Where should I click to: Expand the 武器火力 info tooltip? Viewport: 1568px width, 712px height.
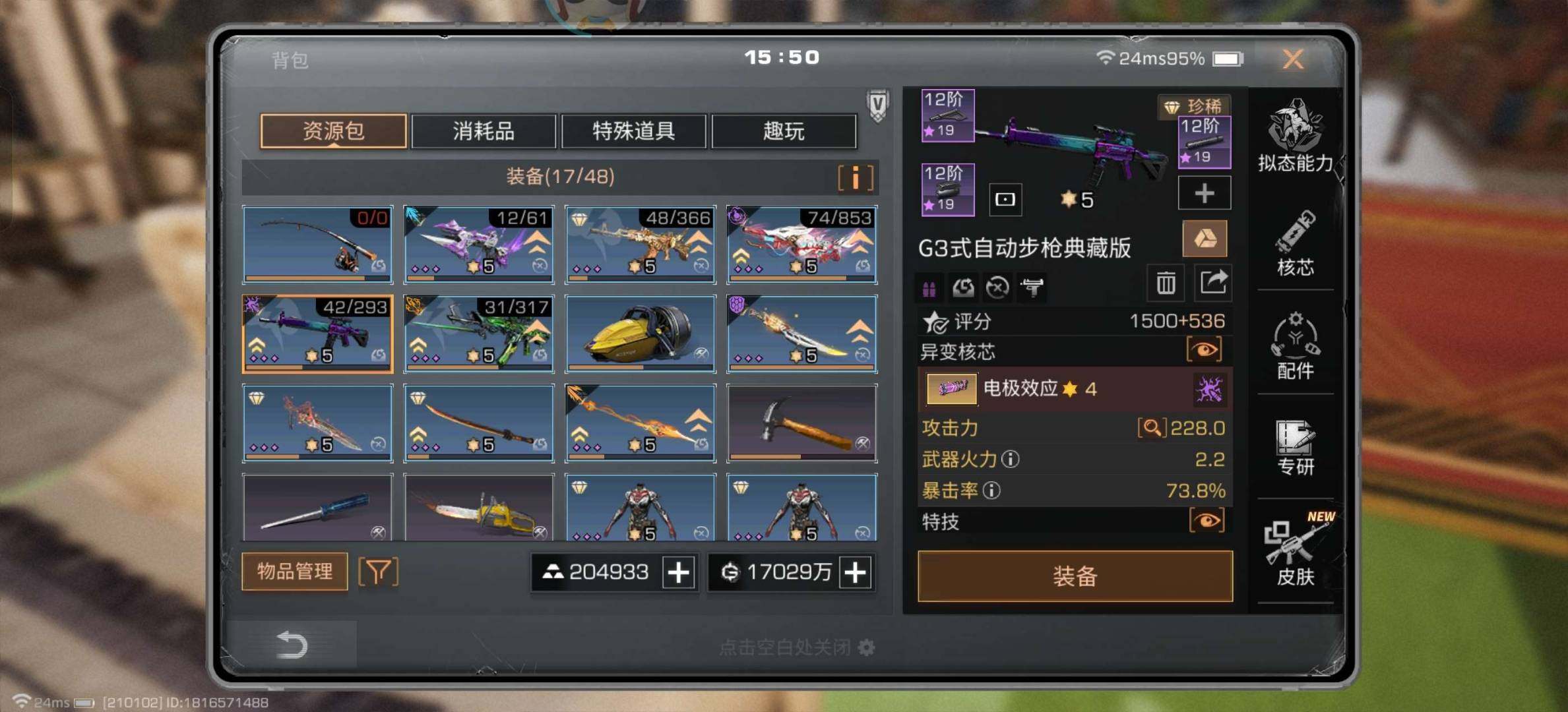pos(1010,459)
